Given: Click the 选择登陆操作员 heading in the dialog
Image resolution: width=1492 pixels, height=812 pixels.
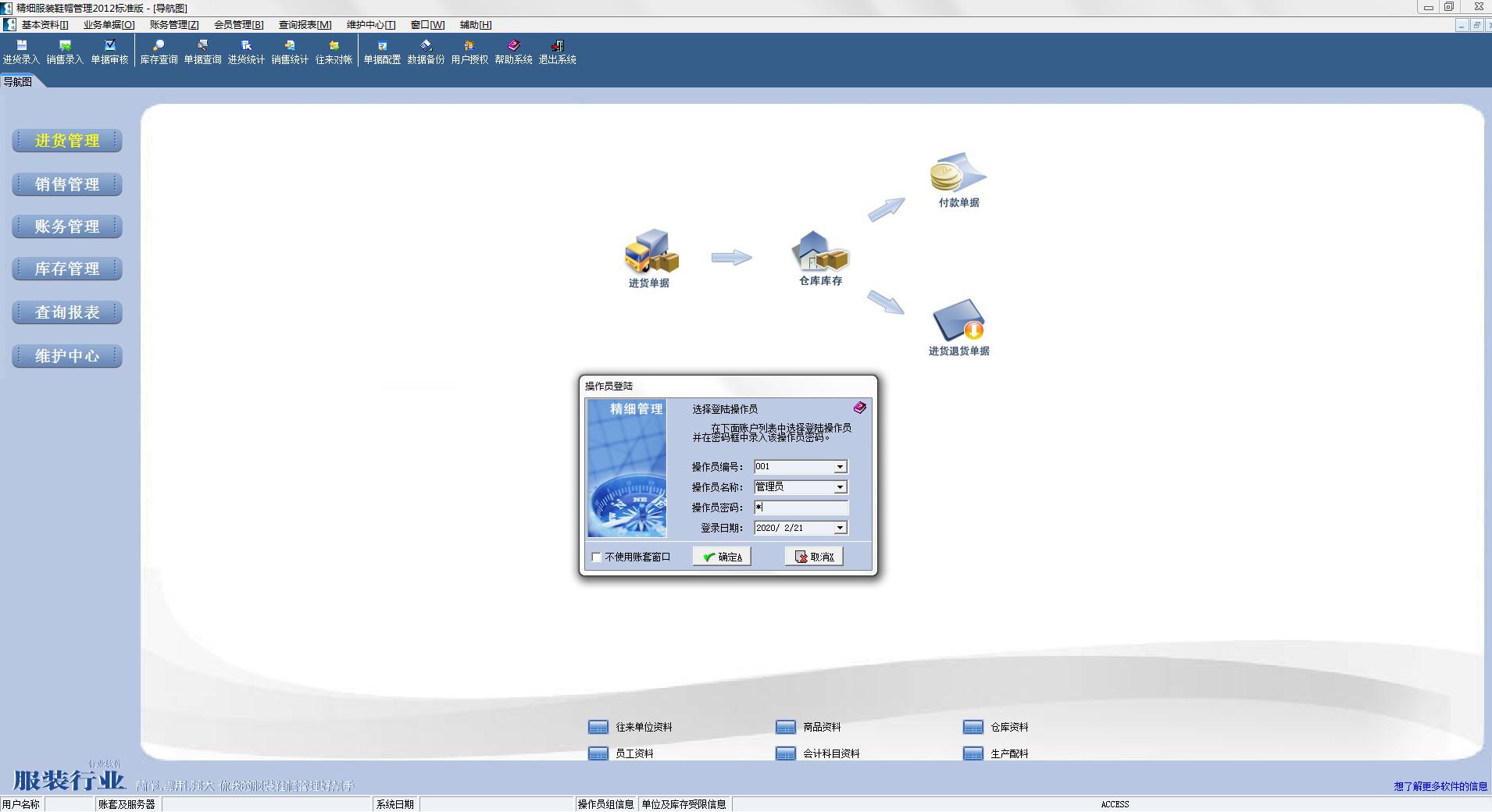Looking at the screenshot, I should (725, 409).
